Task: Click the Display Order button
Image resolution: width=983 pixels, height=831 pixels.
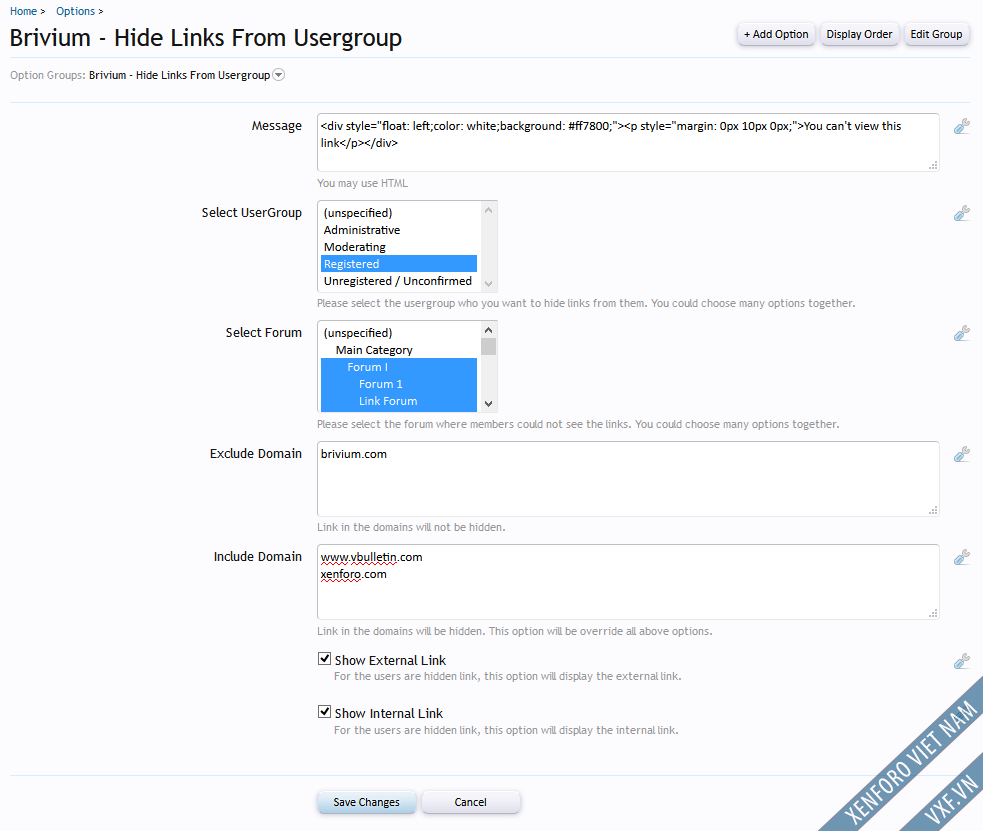Action: click(x=859, y=34)
